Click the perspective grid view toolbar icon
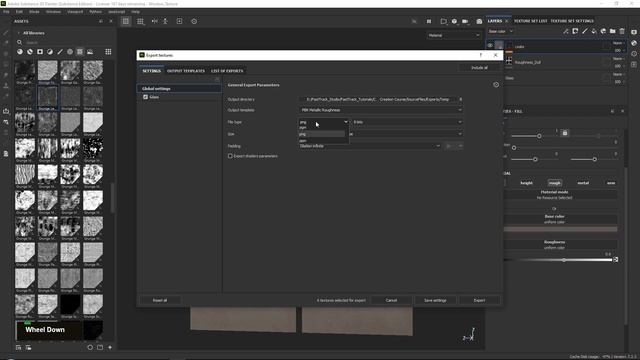 (140, 21)
